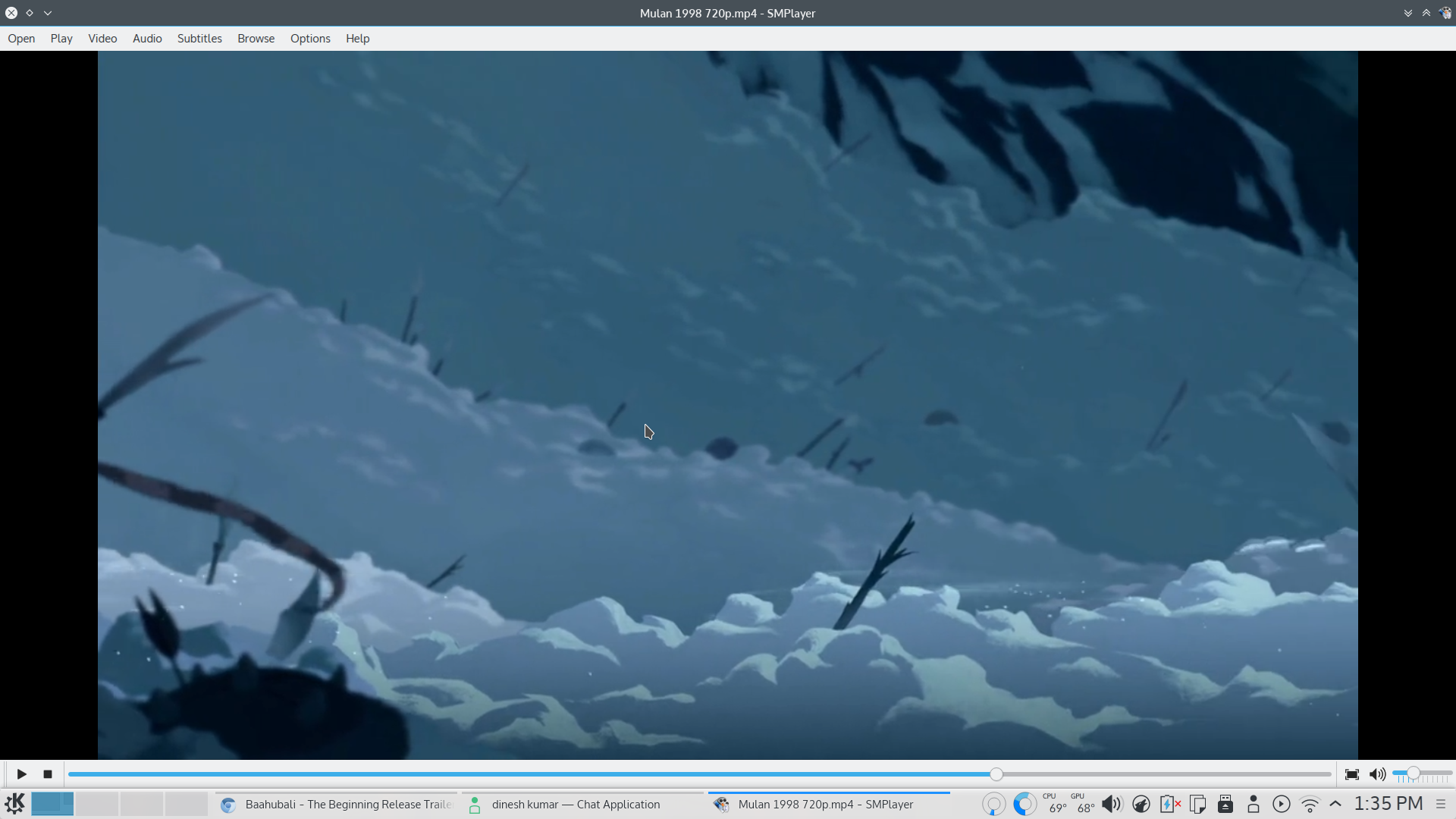Screen dimensions: 1456x819
Task: Switch to the third virtual desktop
Action: pos(142,804)
